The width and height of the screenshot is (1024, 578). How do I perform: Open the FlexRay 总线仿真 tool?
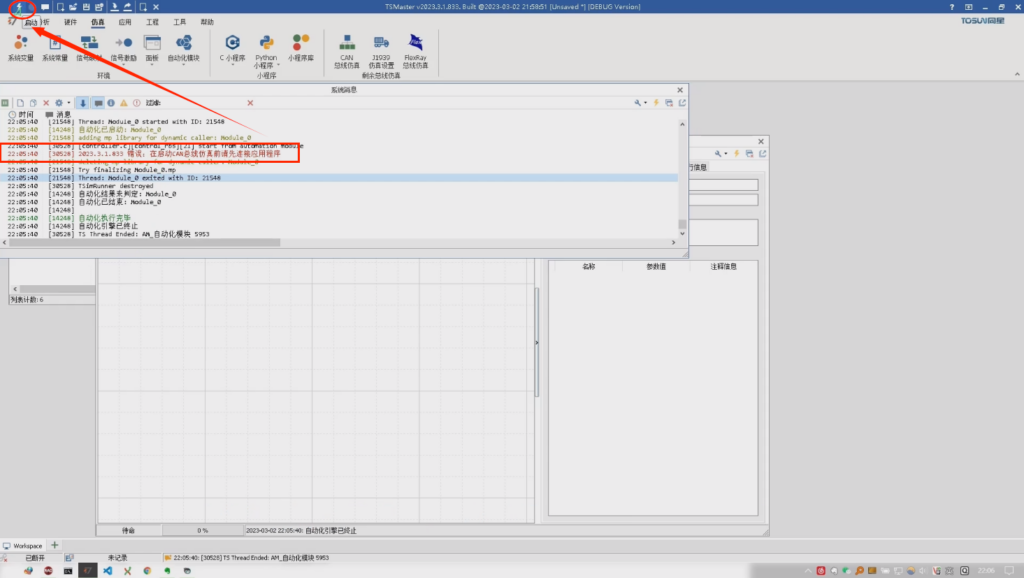click(415, 45)
